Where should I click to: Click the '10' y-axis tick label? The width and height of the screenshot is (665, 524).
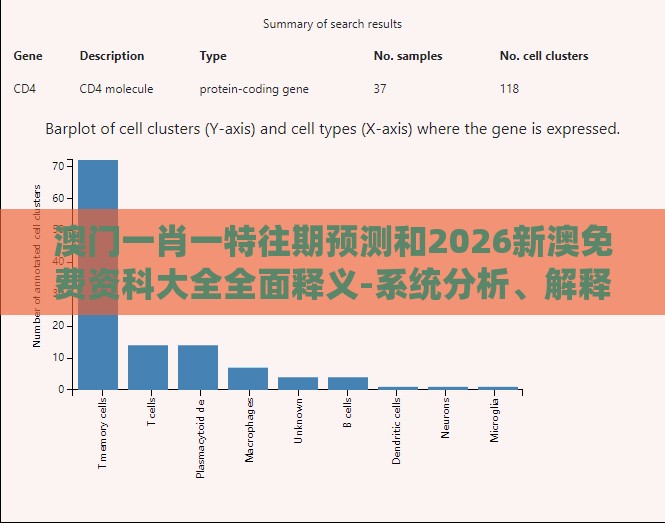tap(59, 357)
